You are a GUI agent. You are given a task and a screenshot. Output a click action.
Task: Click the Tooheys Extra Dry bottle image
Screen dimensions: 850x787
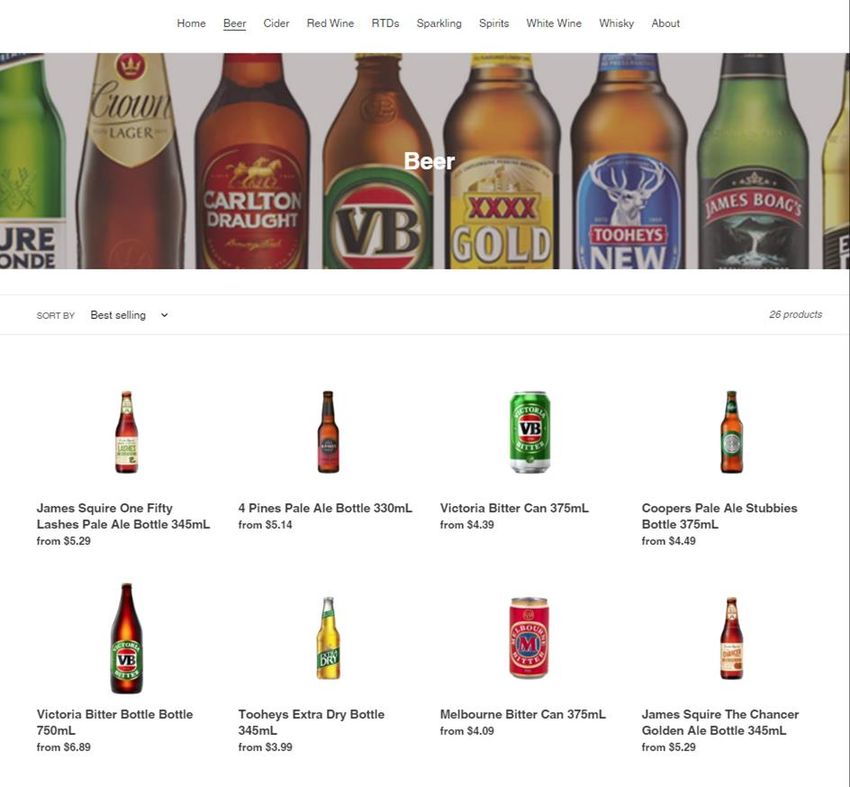(x=328, y=638)
